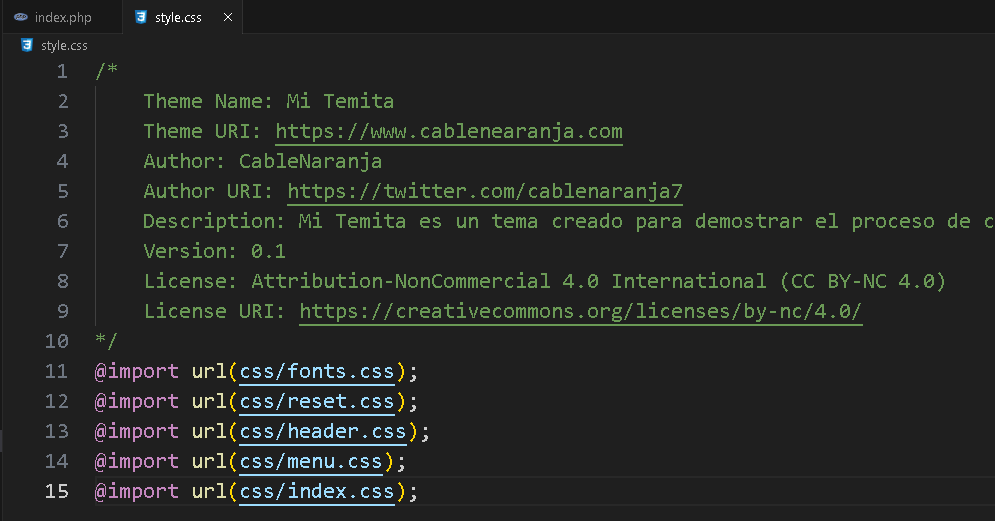Screen dimensions: 995x521
Task: Click the CSS icon on style.css tab
Action: click(x=141, y=17)
